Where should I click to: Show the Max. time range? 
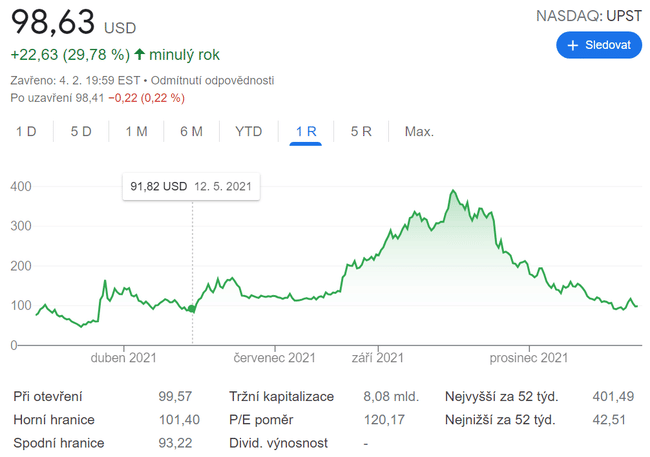pos(419,131)
